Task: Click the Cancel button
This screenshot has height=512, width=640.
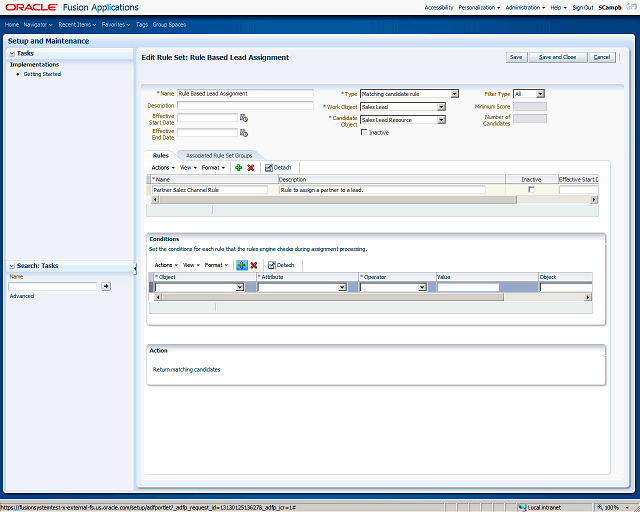Action: (x=602, y=57)
